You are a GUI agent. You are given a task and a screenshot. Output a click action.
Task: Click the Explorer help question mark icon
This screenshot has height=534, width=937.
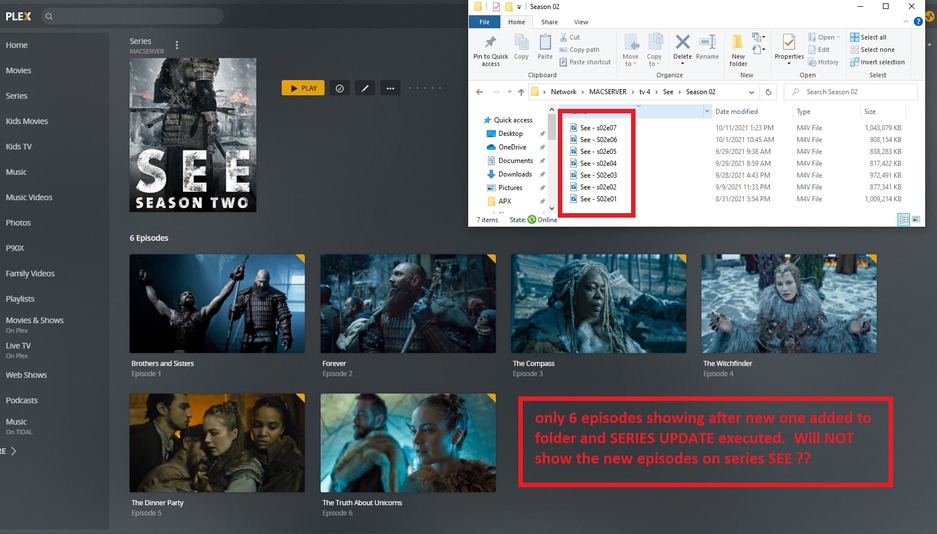(918, 22)
